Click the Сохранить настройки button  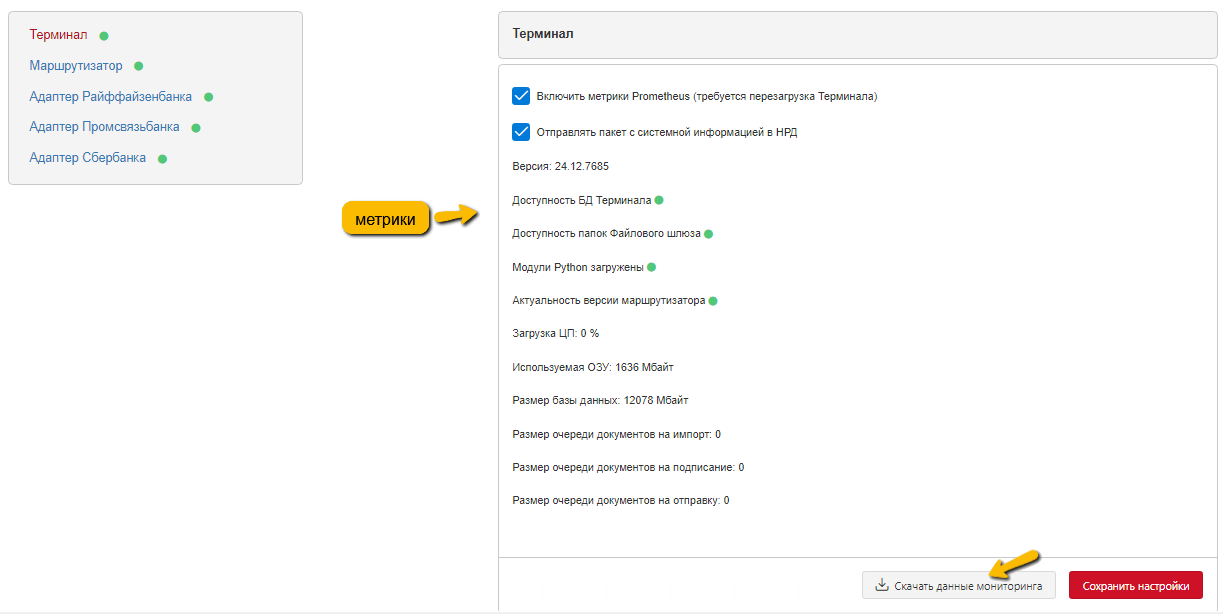1136,586
